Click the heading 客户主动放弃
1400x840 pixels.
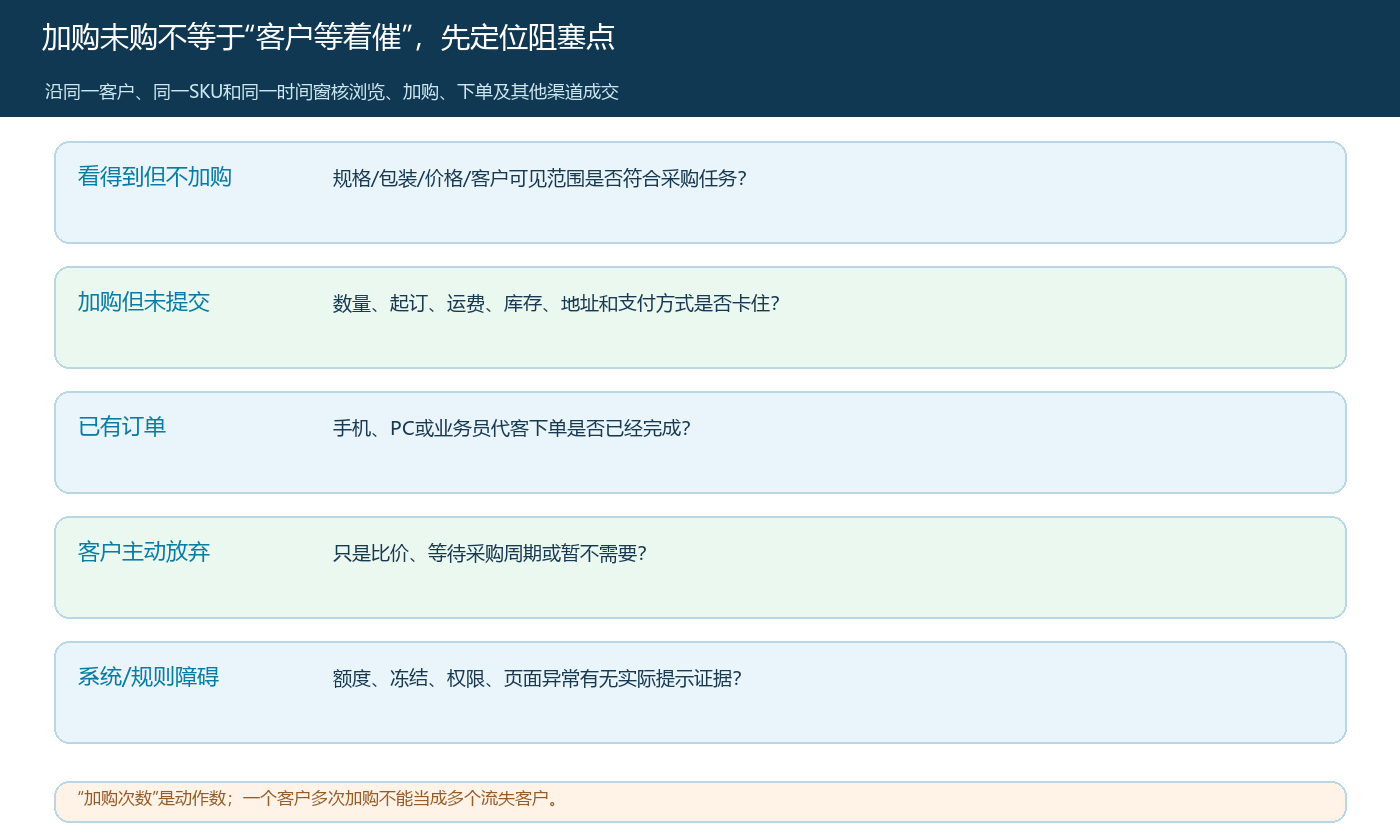click(x=144, y=552)
